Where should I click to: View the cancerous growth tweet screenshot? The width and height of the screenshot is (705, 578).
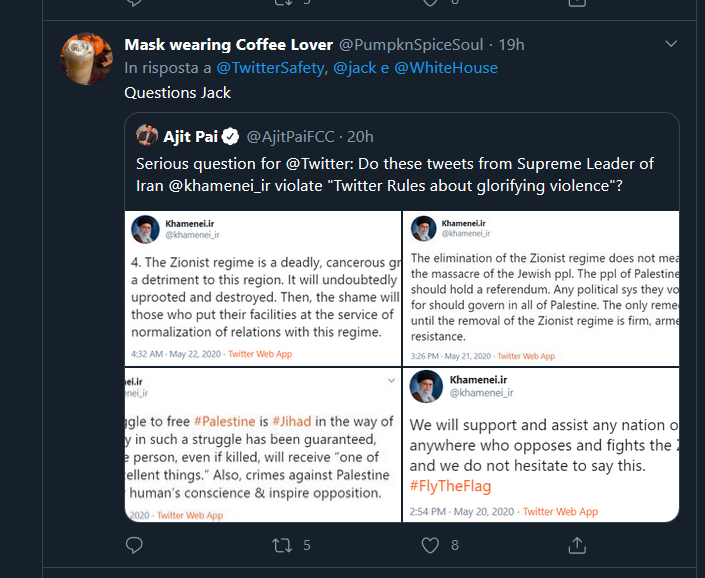pyautogui.click(x=263, y=288)
